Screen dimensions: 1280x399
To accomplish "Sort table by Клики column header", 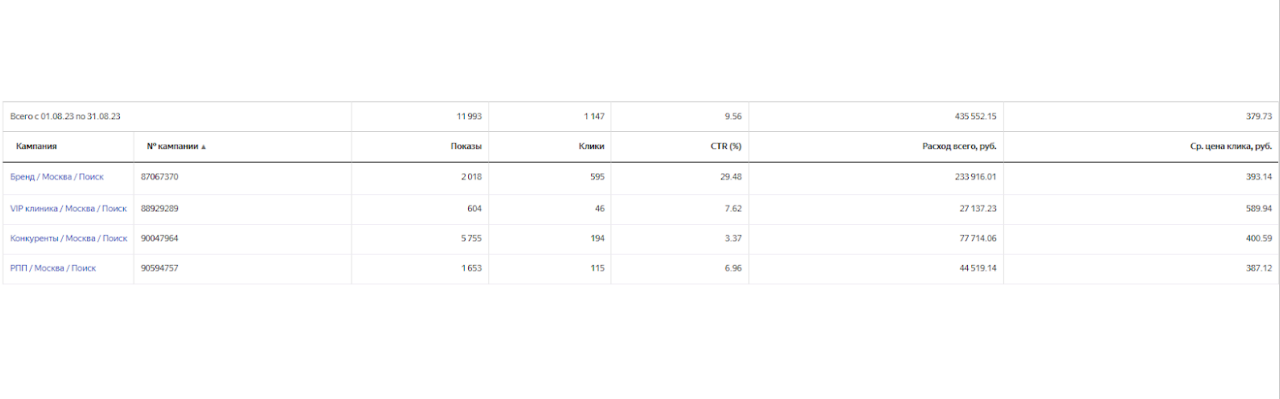I will [x=591, y=146].
